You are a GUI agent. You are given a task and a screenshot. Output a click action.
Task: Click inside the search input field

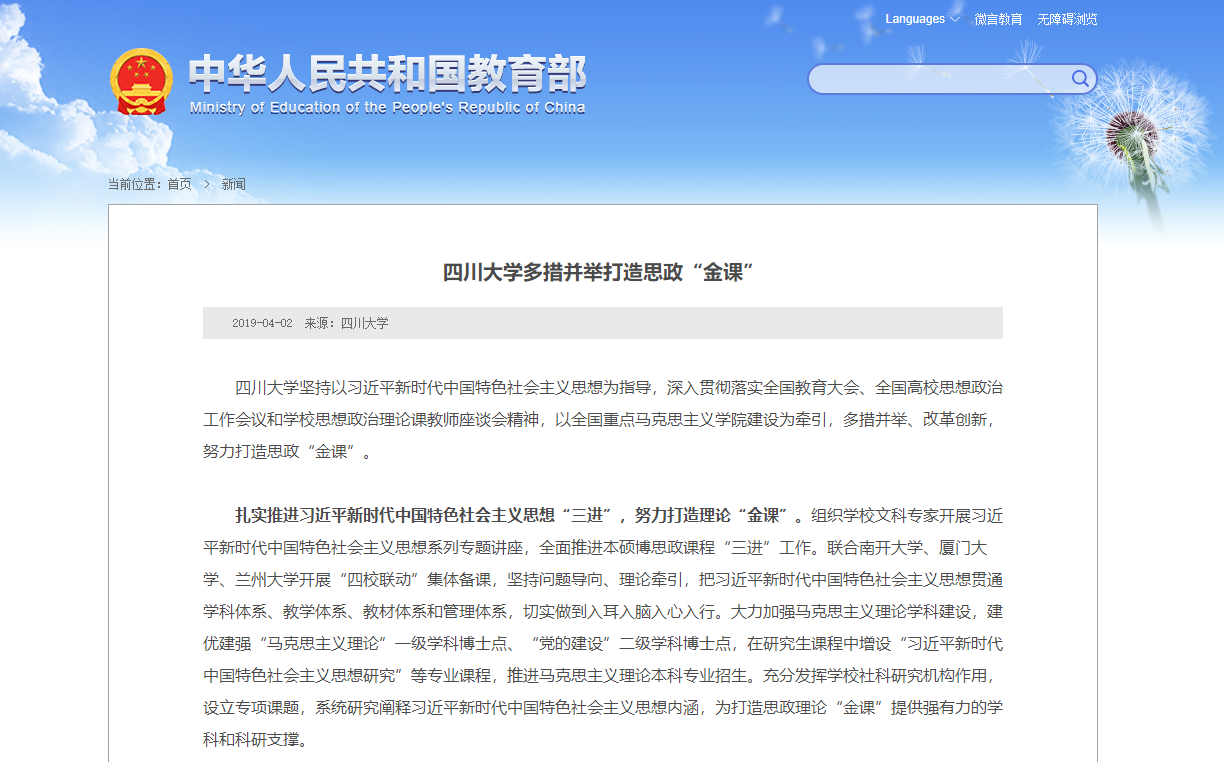(938, 79)
